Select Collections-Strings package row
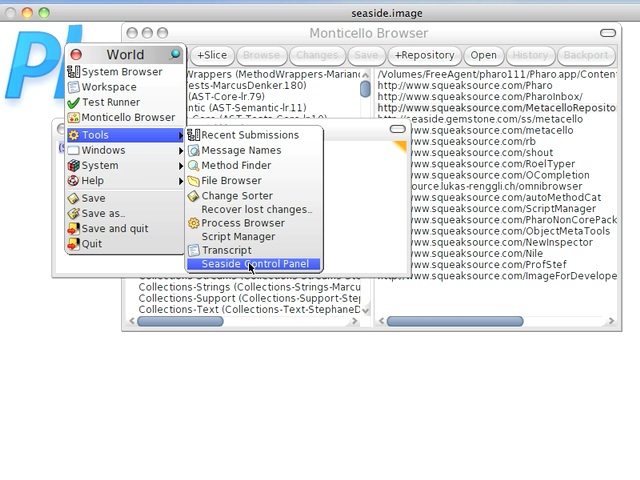Viewport: 640px width, 480px height. pos(249,287)
